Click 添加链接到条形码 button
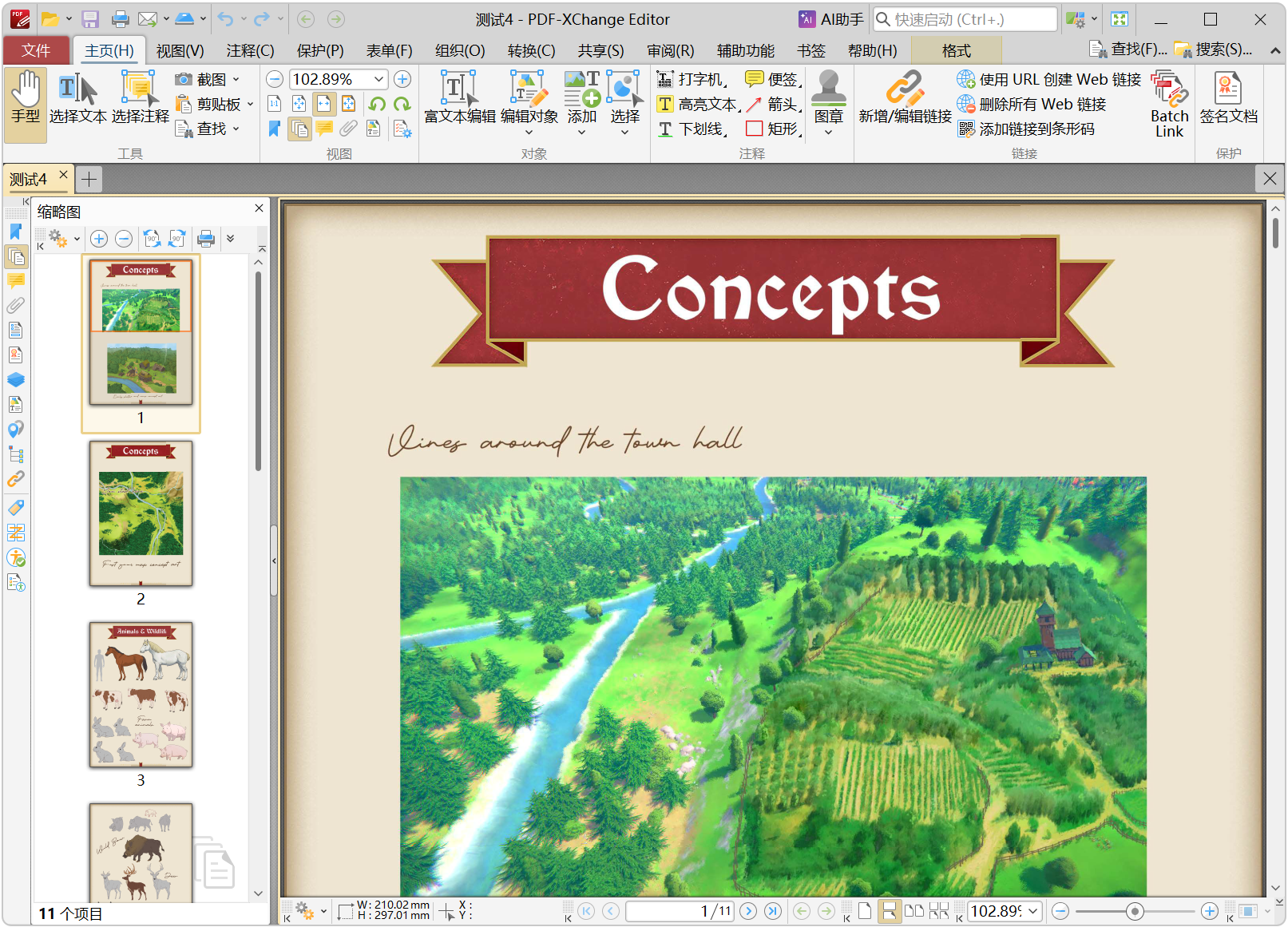 pyautogui.click(x=1026, y=129)
